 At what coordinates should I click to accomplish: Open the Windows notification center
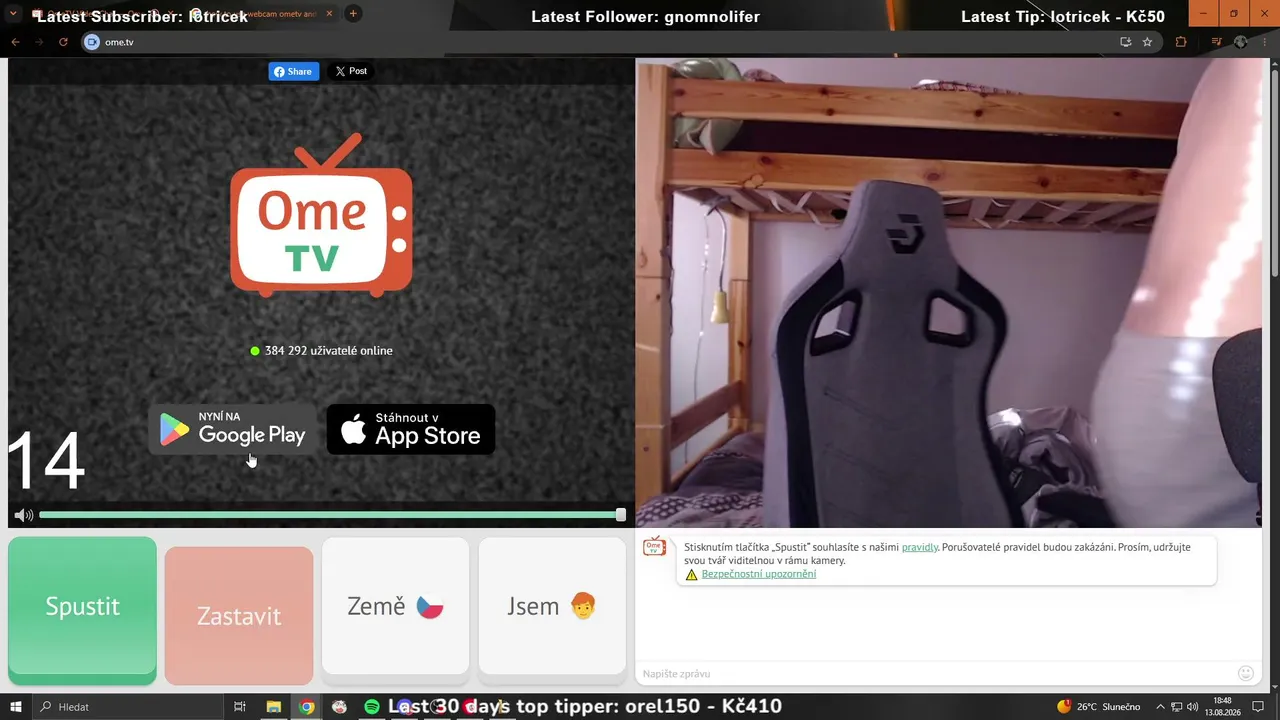click(1258, 707)
